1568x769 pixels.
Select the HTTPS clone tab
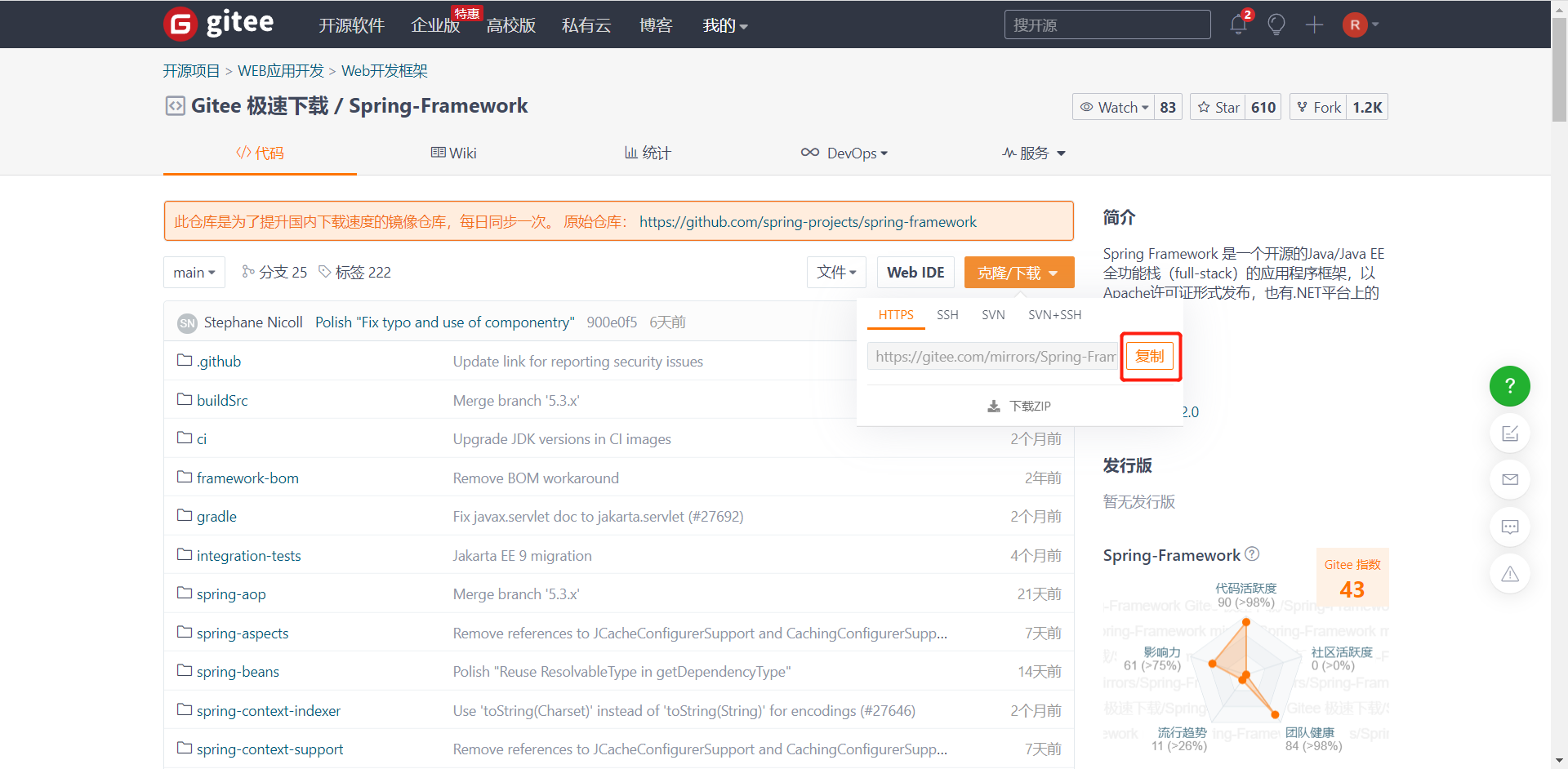(x=896, y=315)
